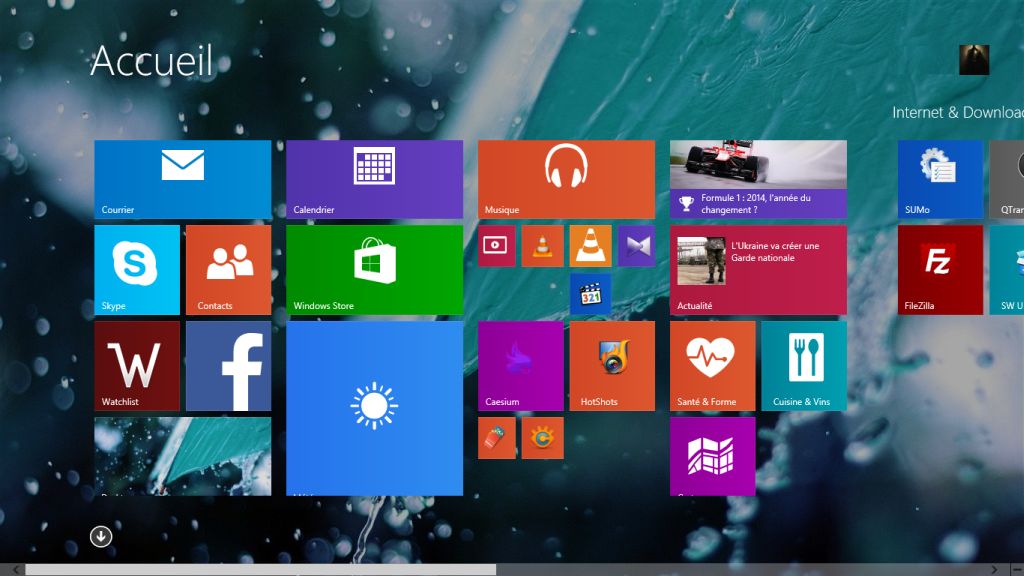Screen dimensions: 1024x576
Task: Open the Desktop wallpaper tile
Action: click(x=183, y=456)
